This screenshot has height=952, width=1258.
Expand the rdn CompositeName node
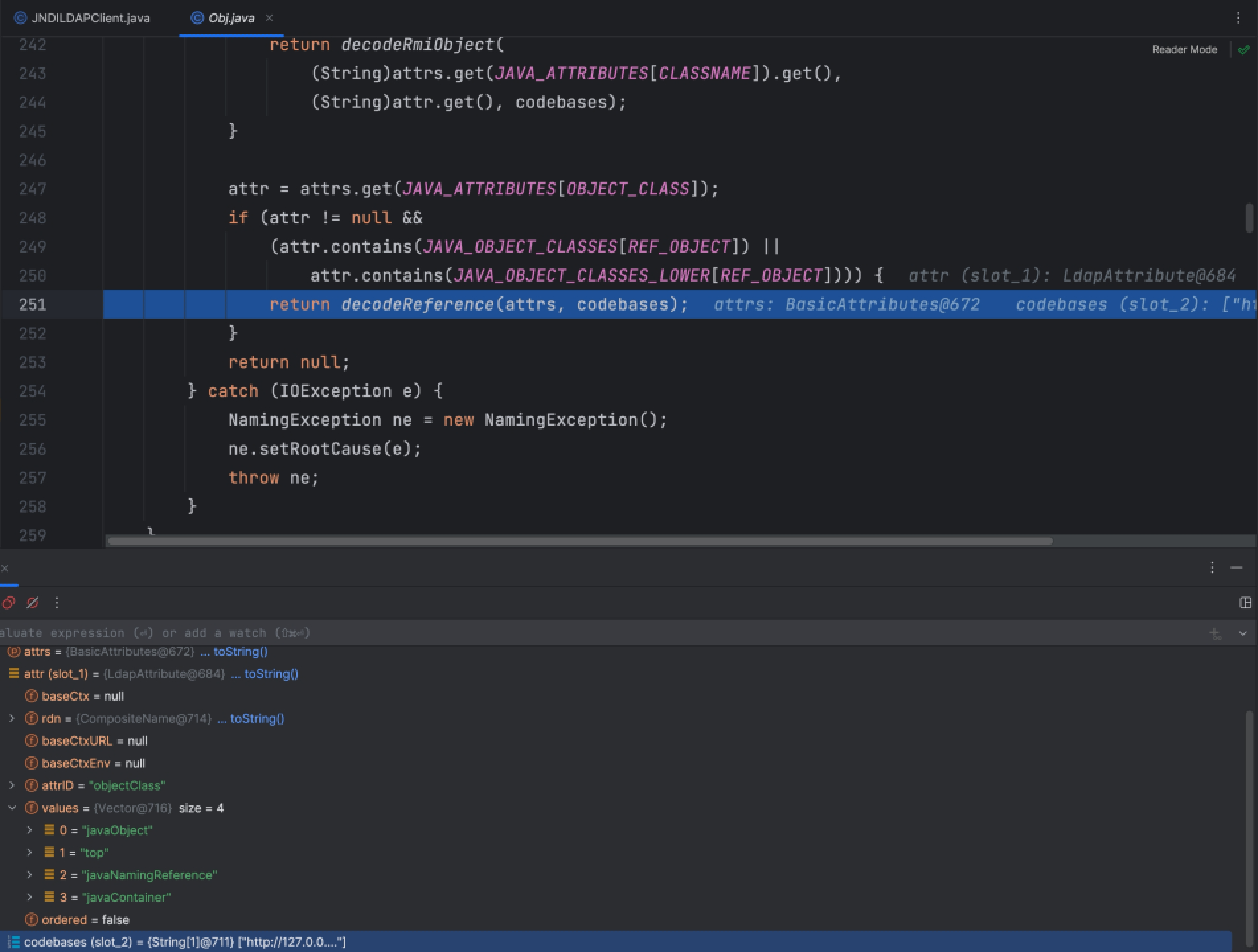point(11,719)
